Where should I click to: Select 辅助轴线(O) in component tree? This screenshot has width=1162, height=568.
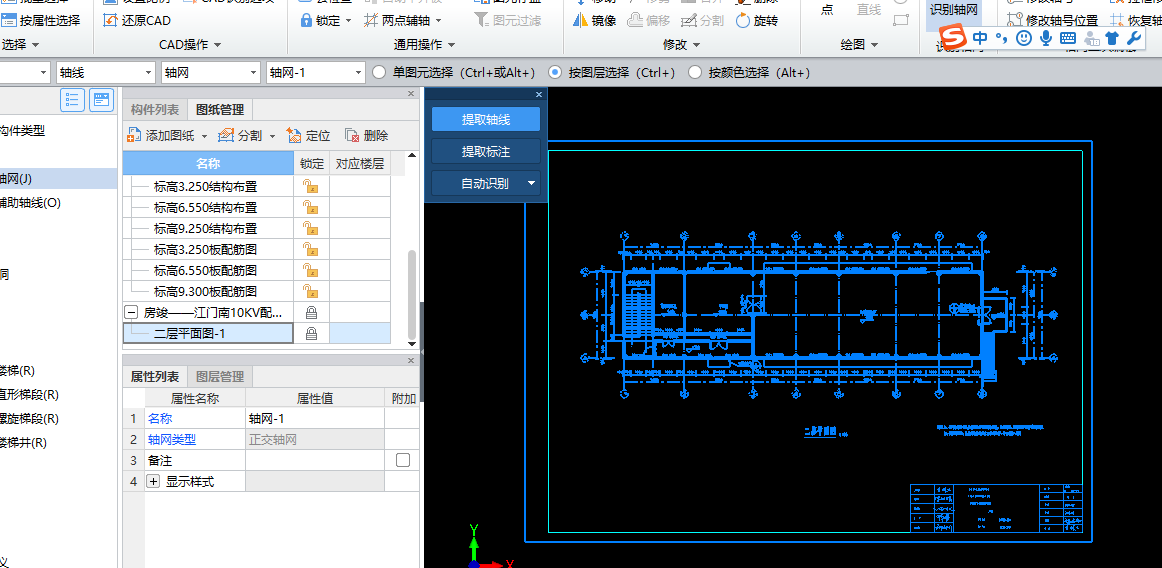coord(30,202)
